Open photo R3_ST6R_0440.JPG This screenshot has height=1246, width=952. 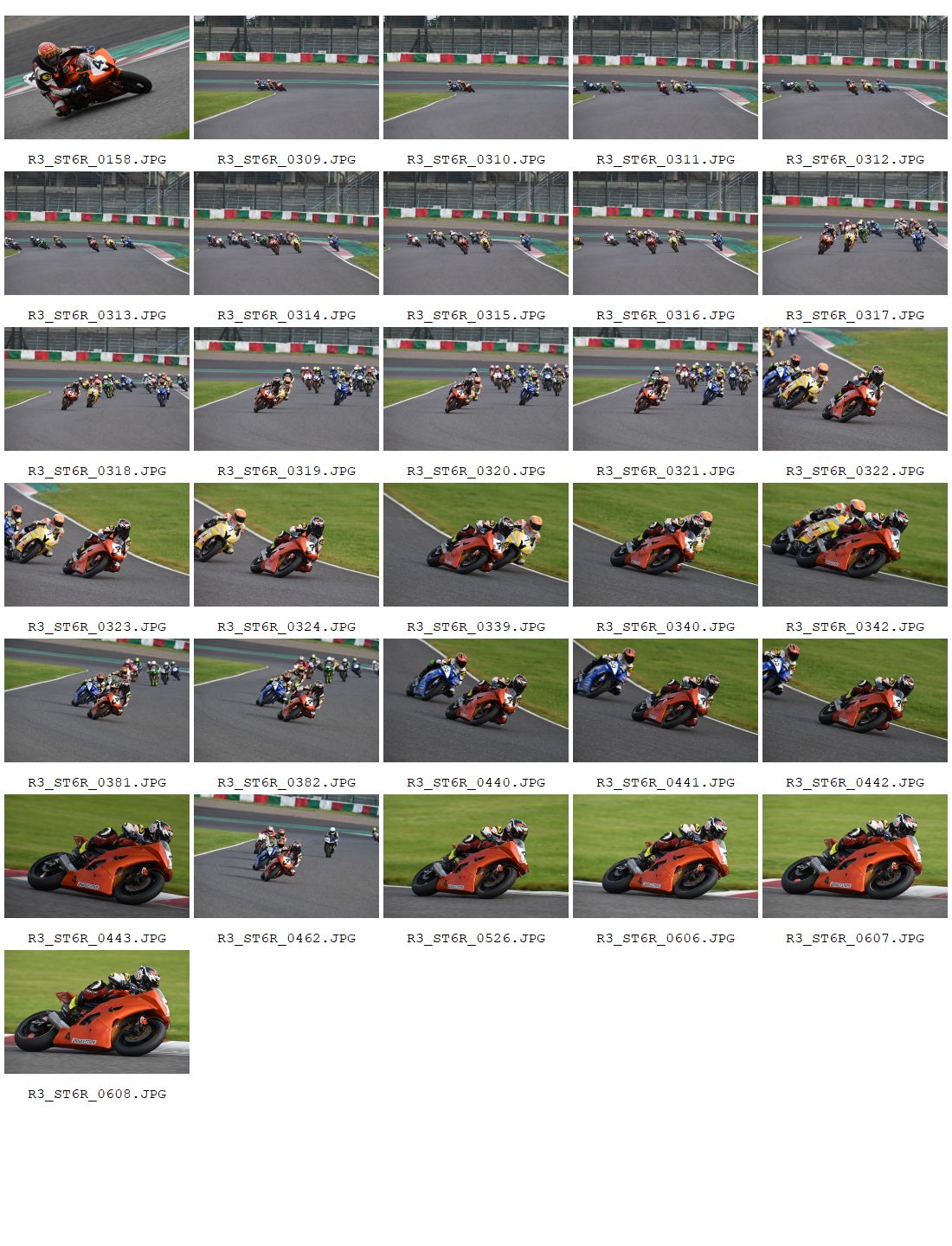pos(476,700)
